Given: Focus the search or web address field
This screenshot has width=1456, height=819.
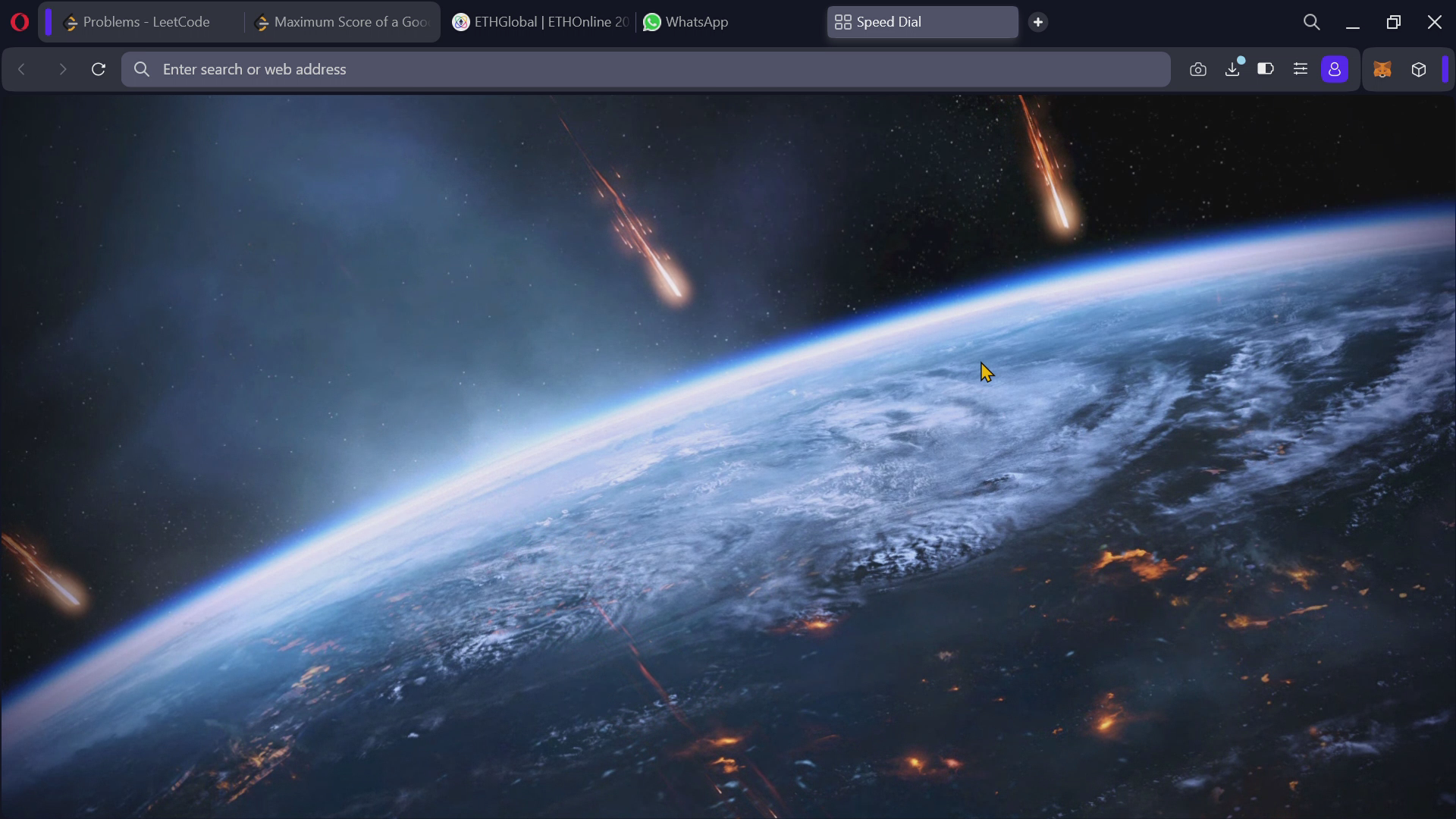Looking at the screenshot, I should coord(646,70).
